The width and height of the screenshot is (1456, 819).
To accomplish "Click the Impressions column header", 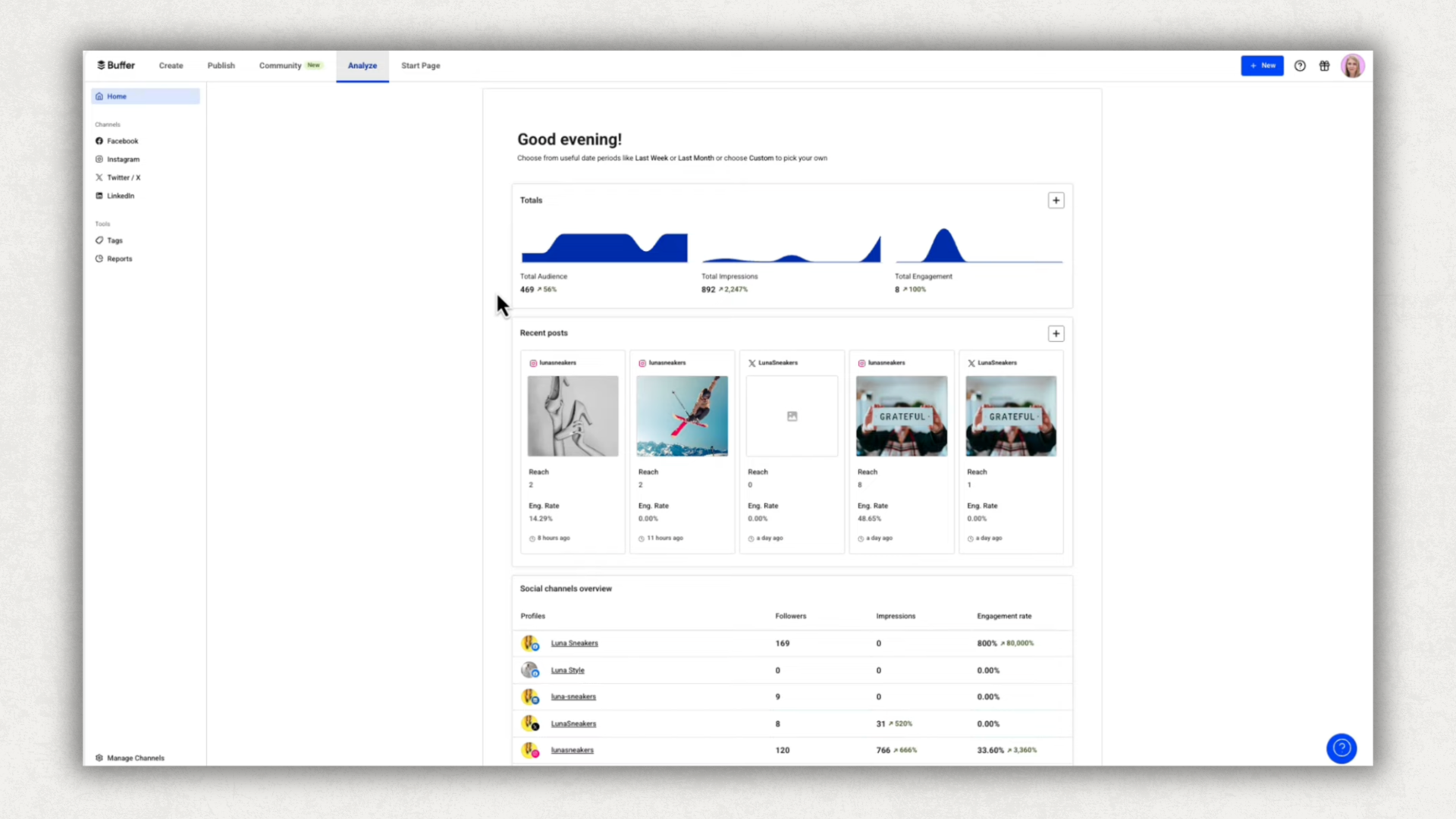I will tap(896, 617).
